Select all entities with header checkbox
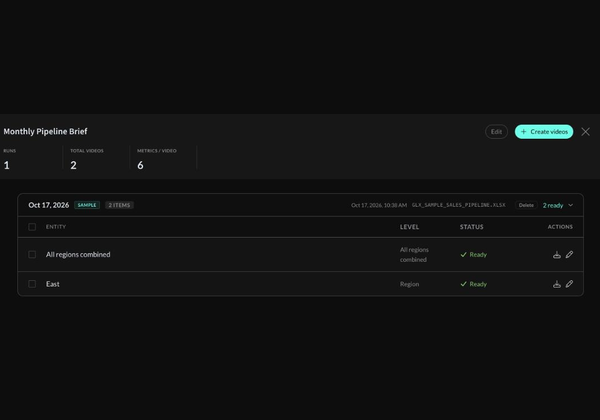 pyautogui.click(x=32, y=227)
